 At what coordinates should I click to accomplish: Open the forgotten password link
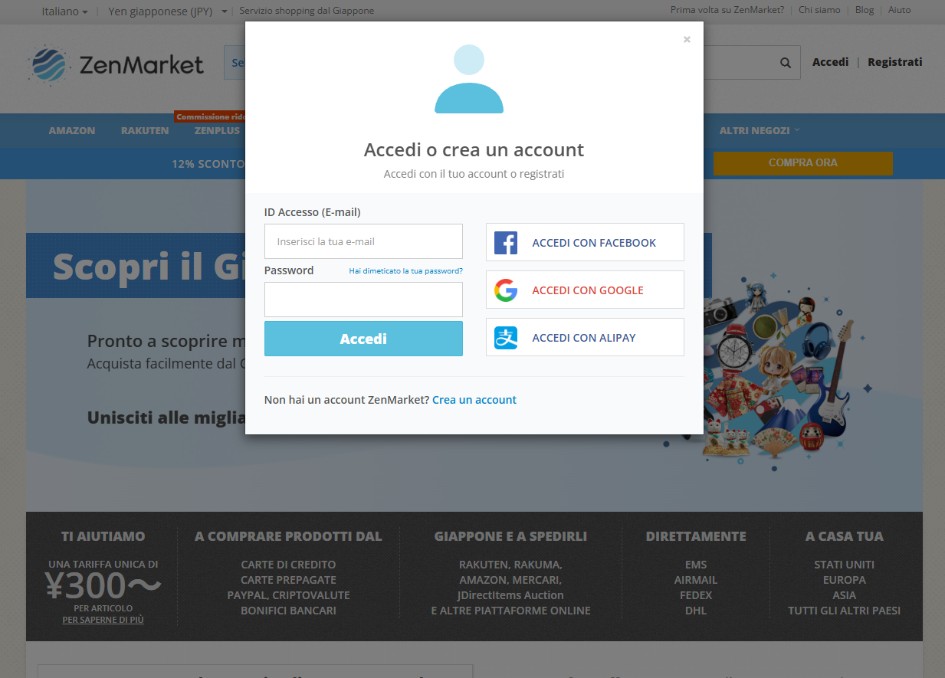point(406,271)
